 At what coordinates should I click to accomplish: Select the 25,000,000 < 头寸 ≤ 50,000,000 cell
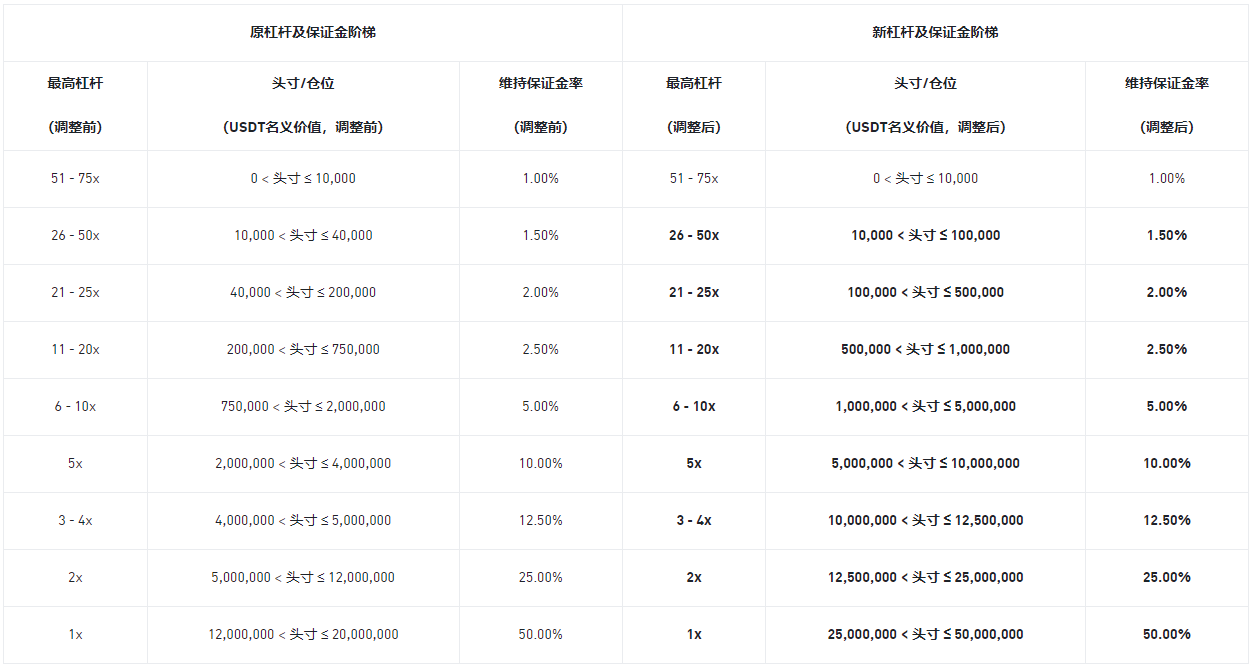tap(925, 634)
